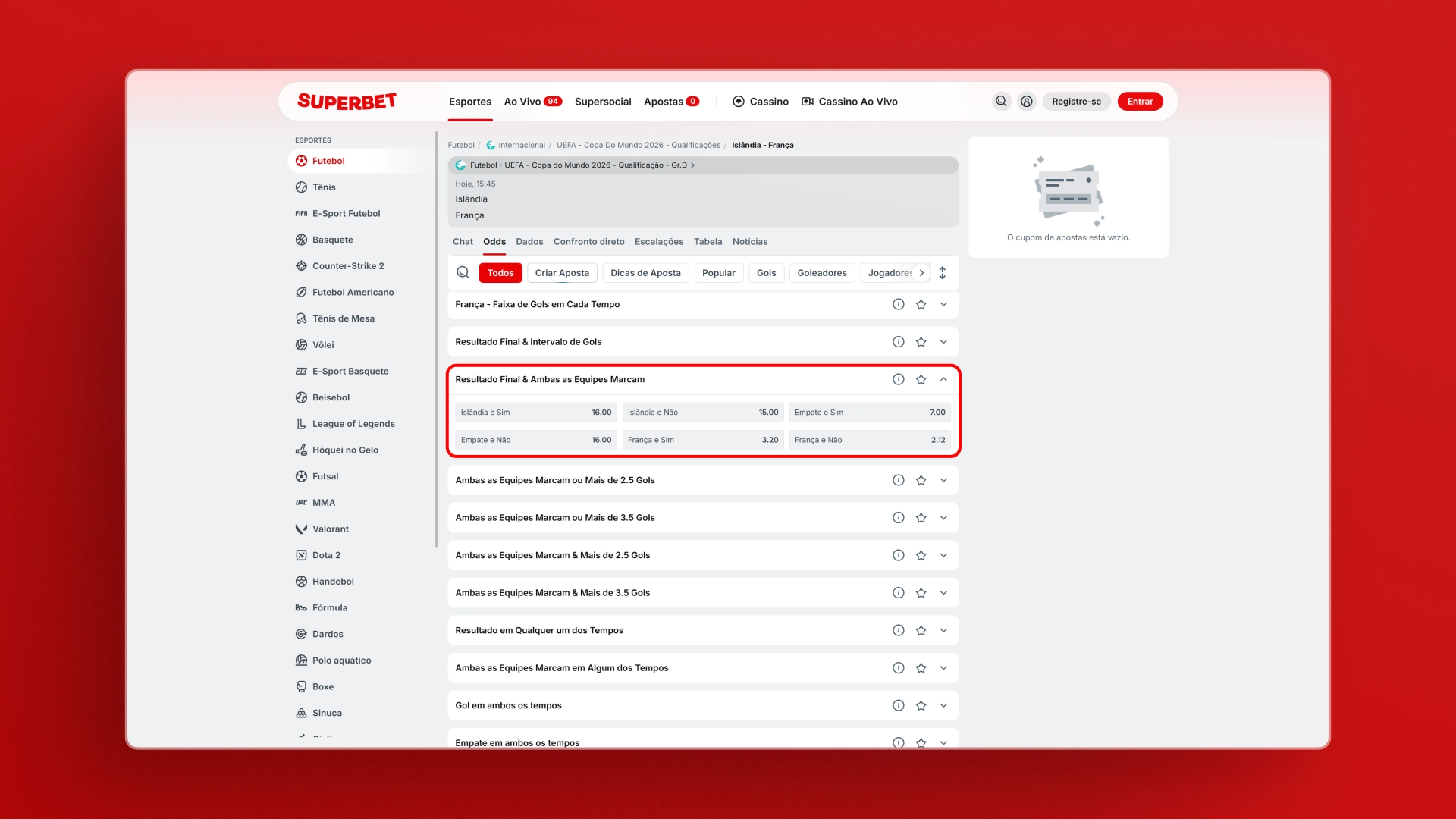Viewport: 1456px width, 819px height.
Task: Select the Basquete icon in sidebar
Action: (x=301, y=240)
